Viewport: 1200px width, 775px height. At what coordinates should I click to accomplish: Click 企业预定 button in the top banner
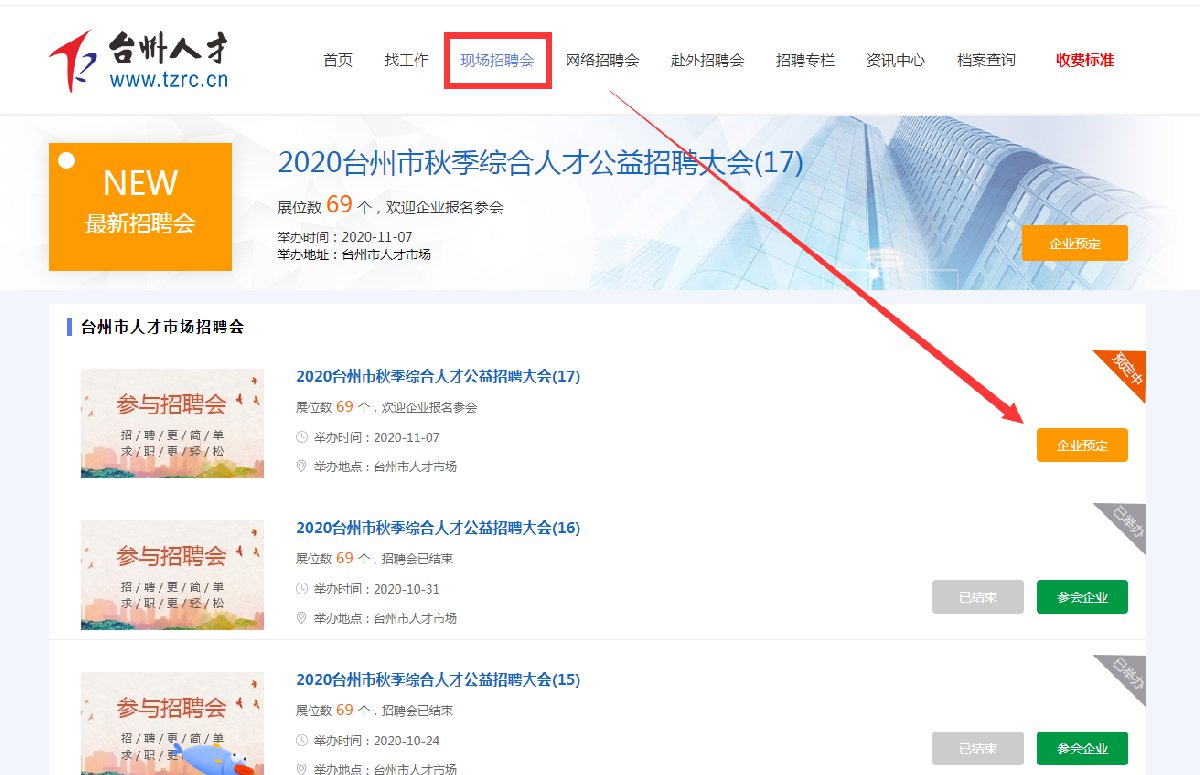pos(1075,243)
